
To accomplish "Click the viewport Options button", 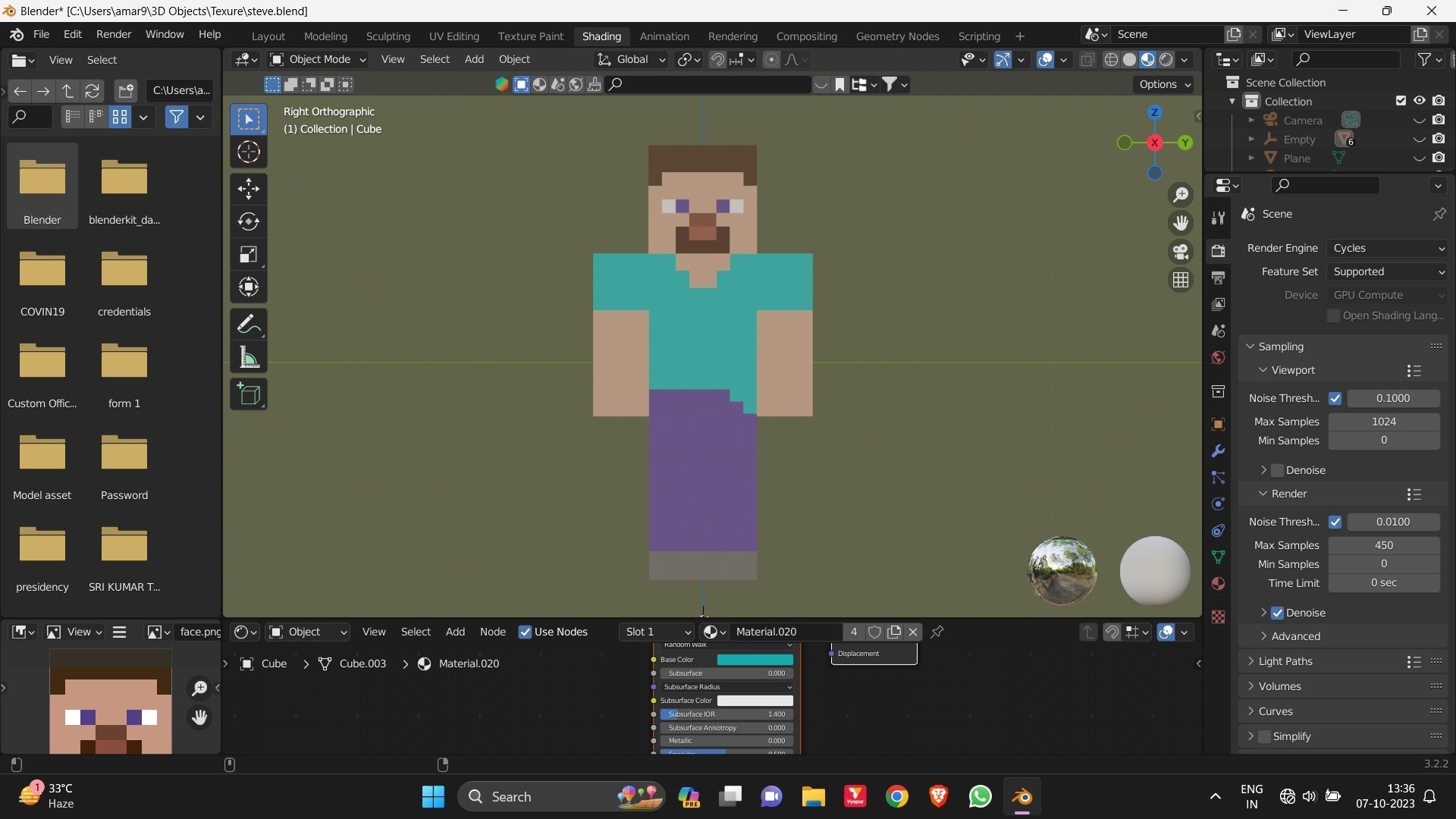I will [x=1163, y=84].
